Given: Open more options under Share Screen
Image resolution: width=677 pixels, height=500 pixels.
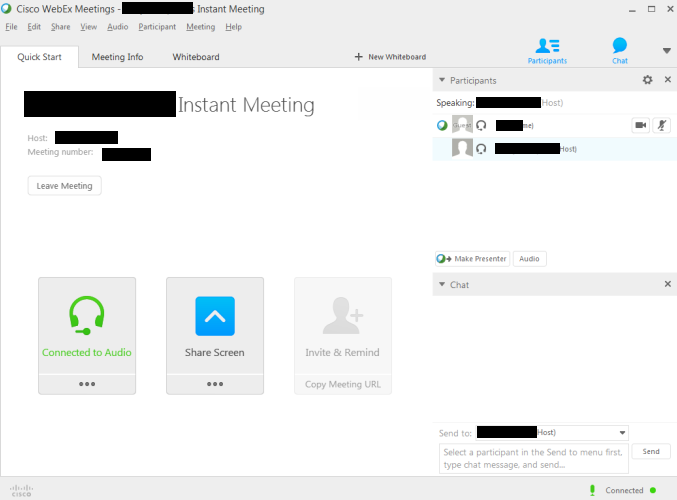Looking at the screenshot, I should tap(215, 384).
